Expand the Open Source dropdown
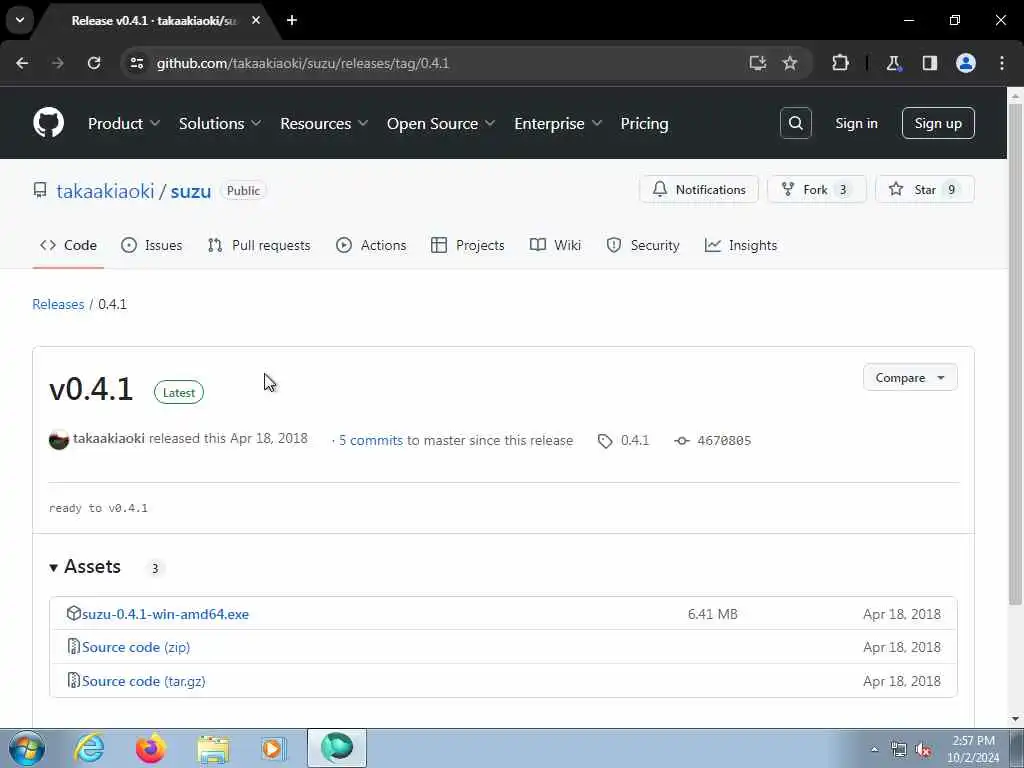 pos(441,123)
